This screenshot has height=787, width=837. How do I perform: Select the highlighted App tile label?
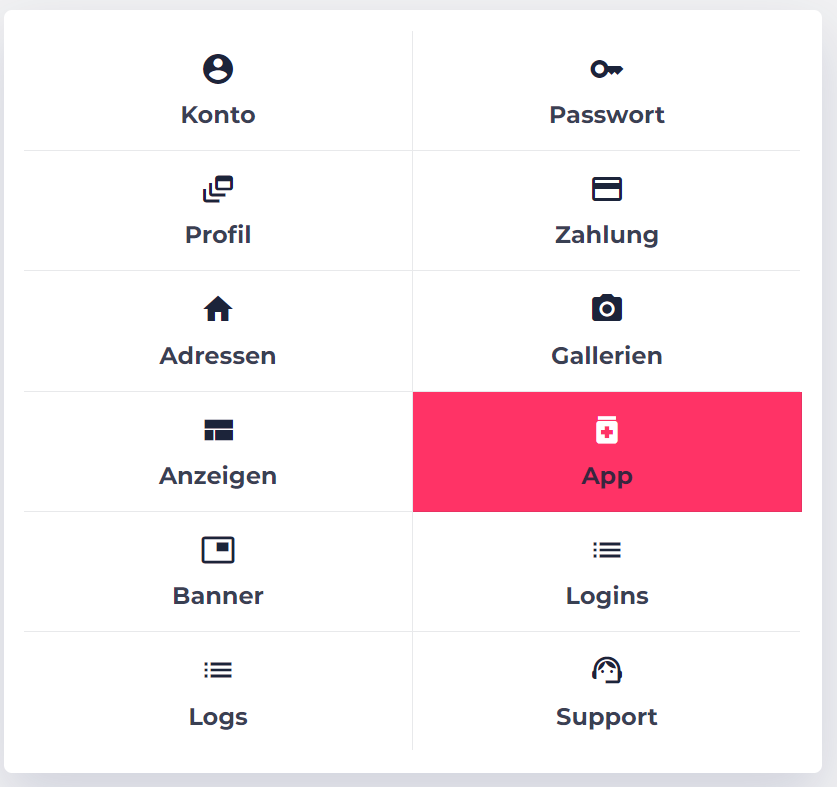pyautogui.click(x=607, y=476)
